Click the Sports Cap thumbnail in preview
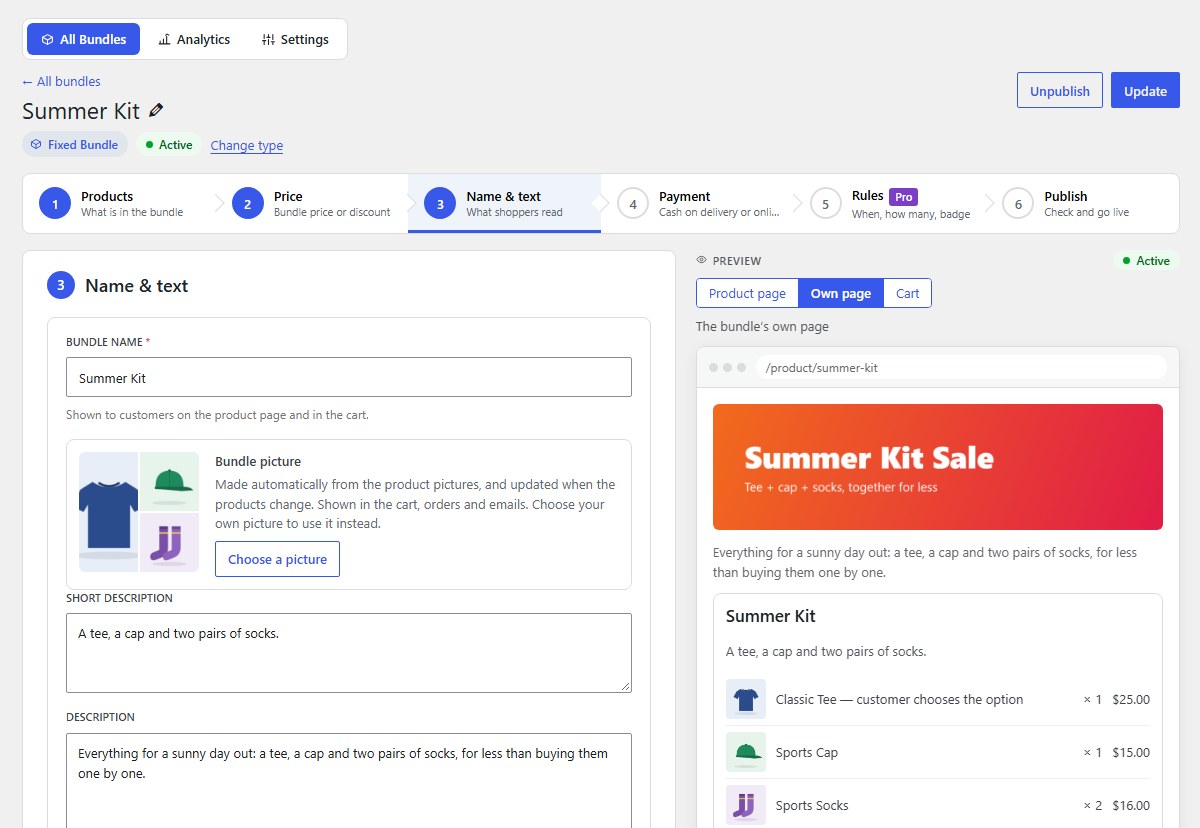This screenshot has height=828, width=1200. point(746,752)
